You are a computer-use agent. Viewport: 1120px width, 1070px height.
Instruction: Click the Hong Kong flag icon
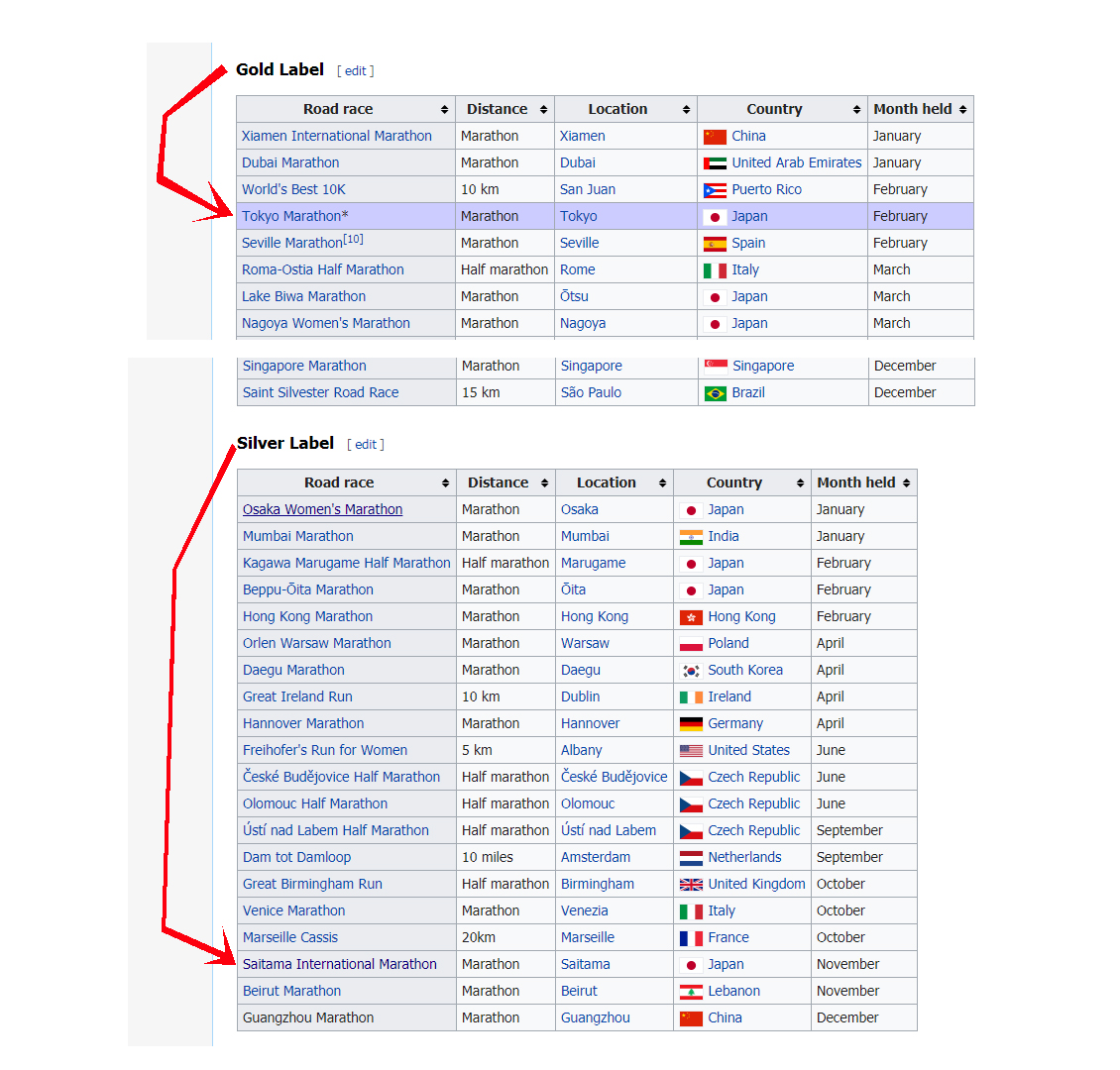[691, 617]
